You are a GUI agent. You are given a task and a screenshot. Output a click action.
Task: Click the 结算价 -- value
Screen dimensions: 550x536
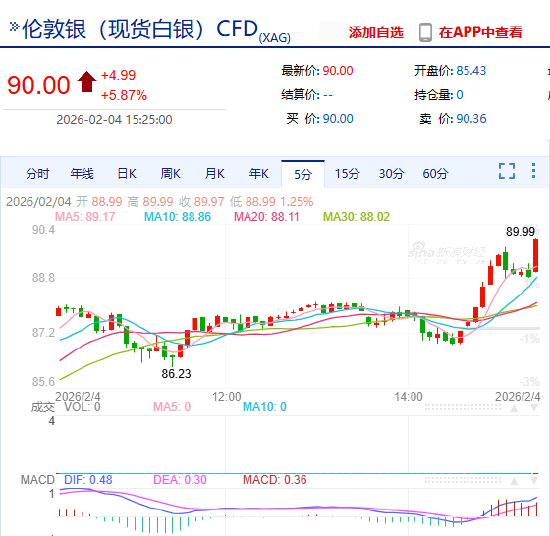[x=328, y=95]
